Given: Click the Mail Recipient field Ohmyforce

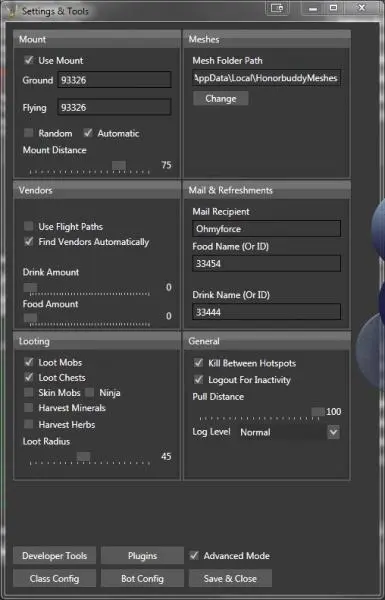Looking at the screenshot, I should point(266,229).
